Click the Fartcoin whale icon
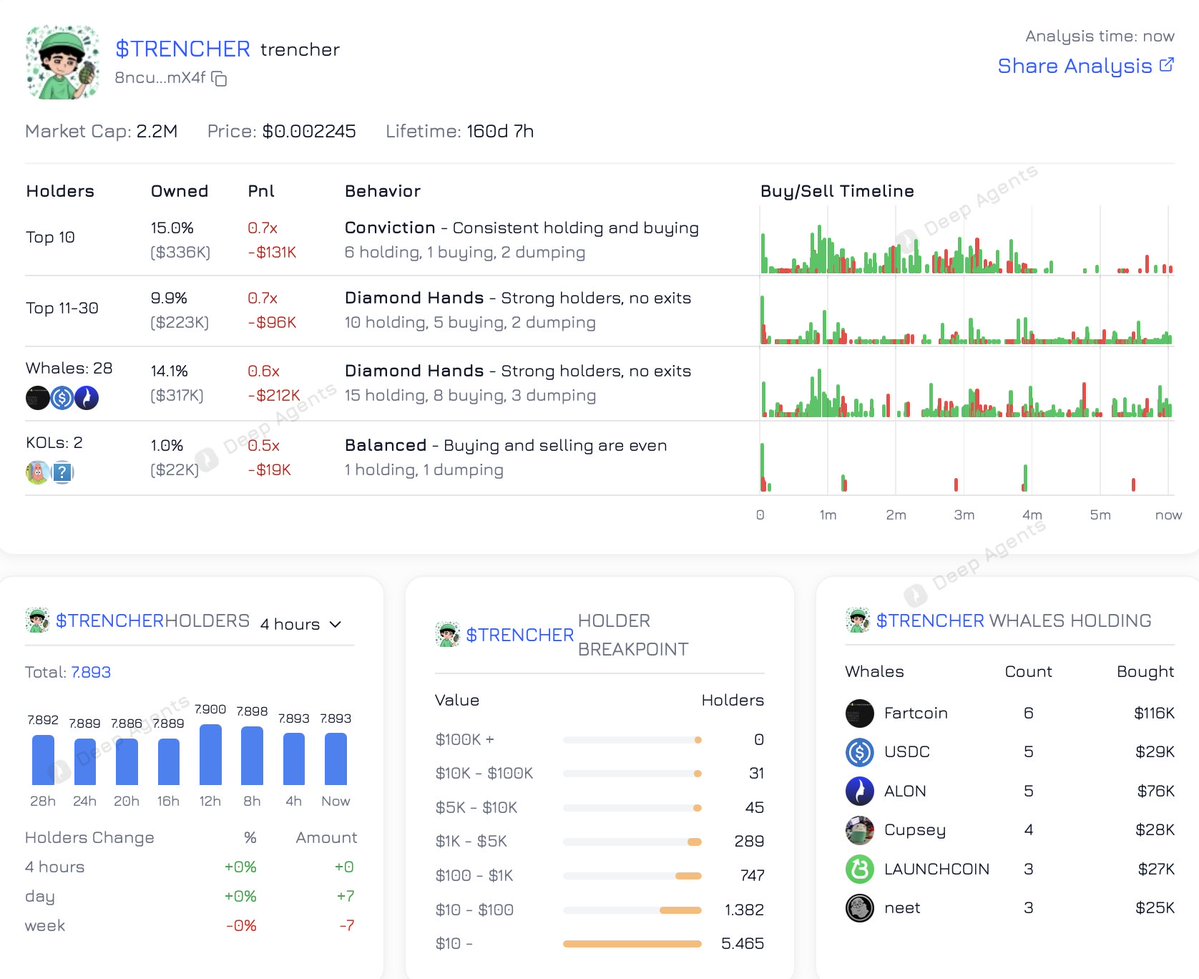 tap(859, 713)
